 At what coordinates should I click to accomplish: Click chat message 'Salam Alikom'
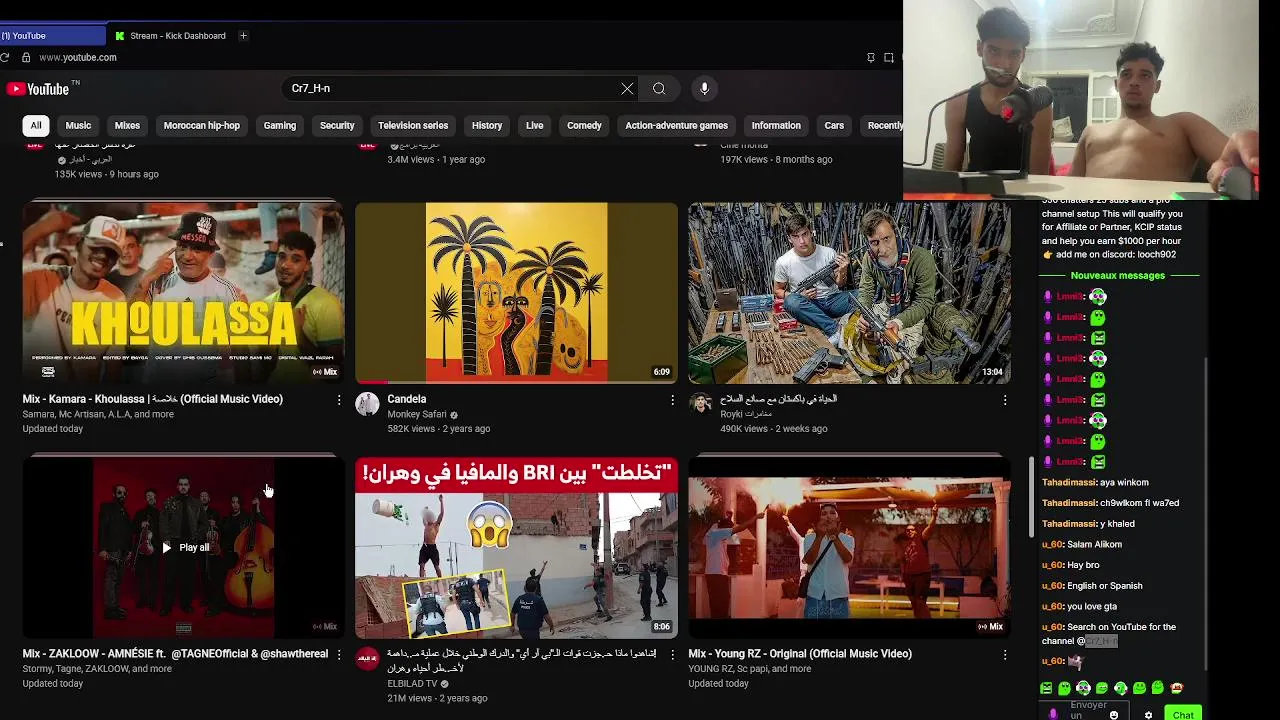click(x=1095, y=545)
